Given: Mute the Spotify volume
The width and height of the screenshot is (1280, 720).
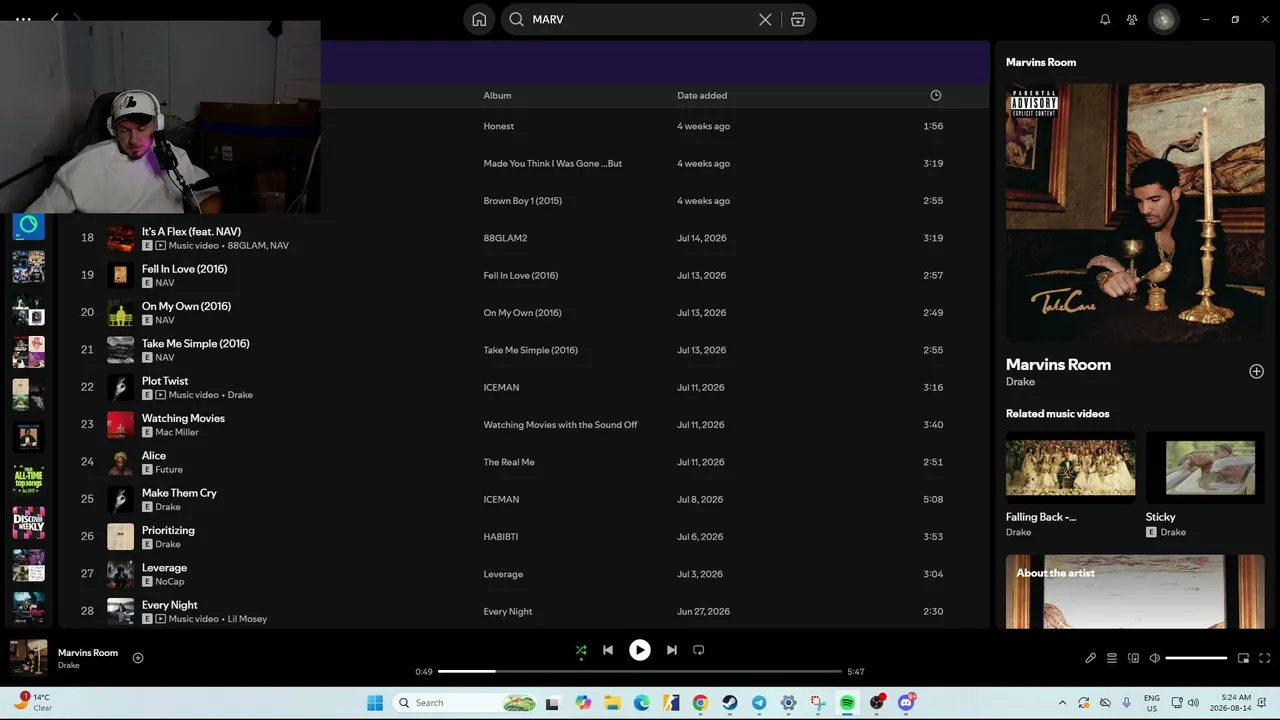Looking at the screenshot, I should (1154, 658).
